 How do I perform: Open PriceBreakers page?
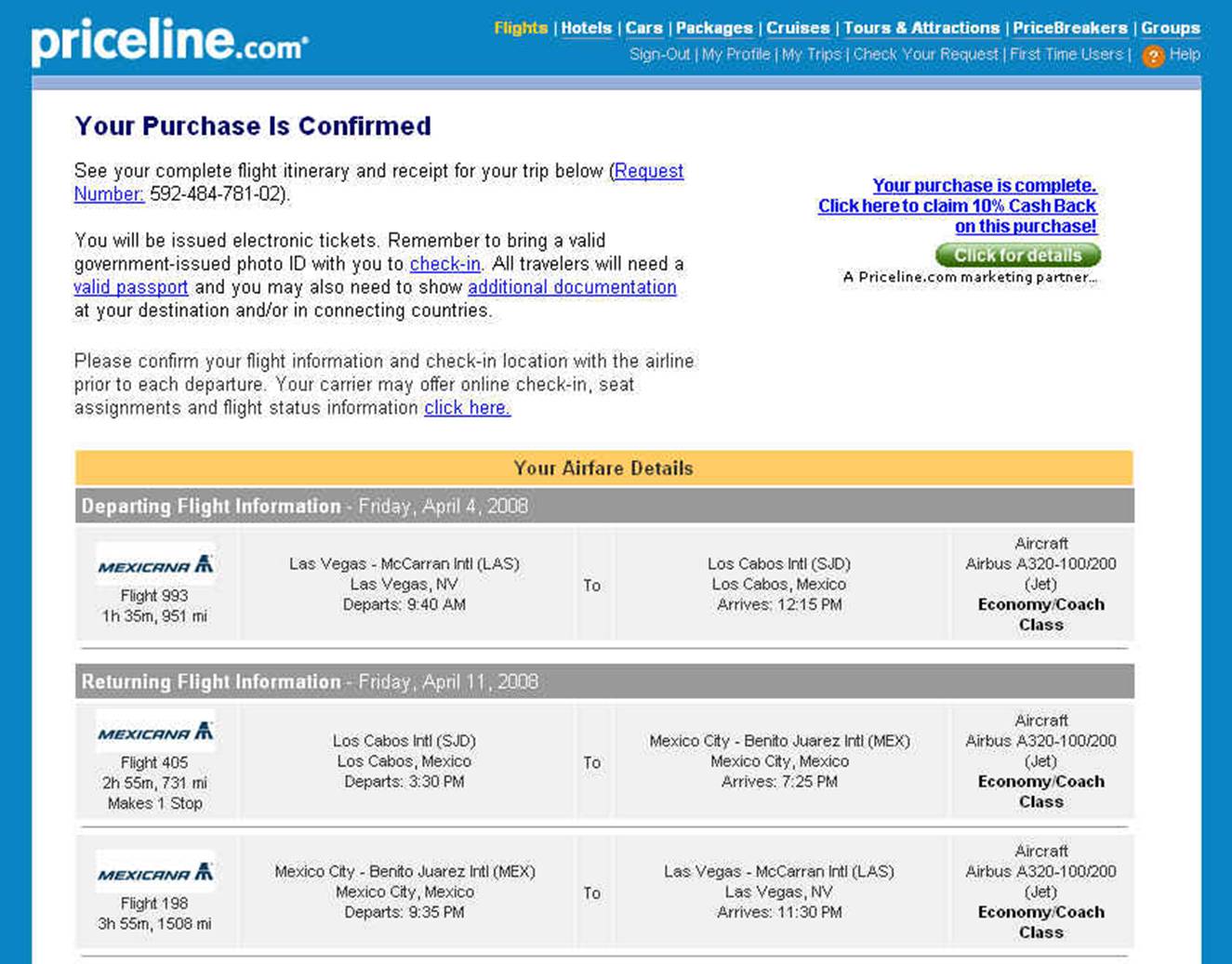pyautogui.click(x=1070, y=28)
